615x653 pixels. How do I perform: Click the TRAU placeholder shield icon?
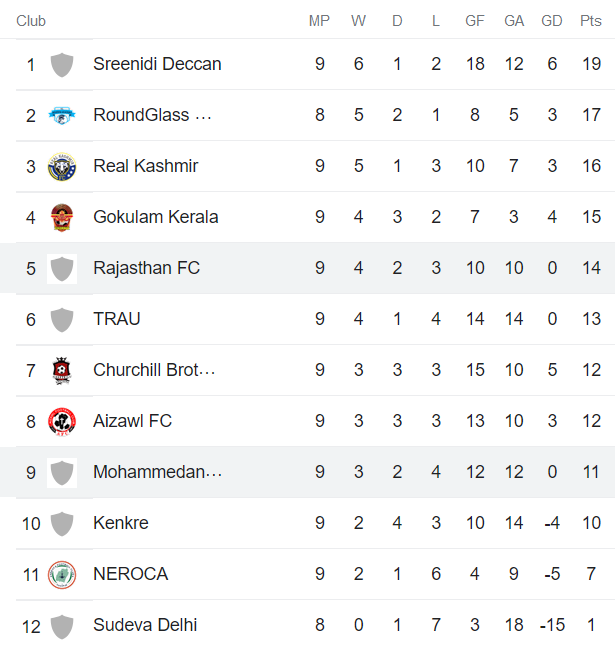[62, 320]
